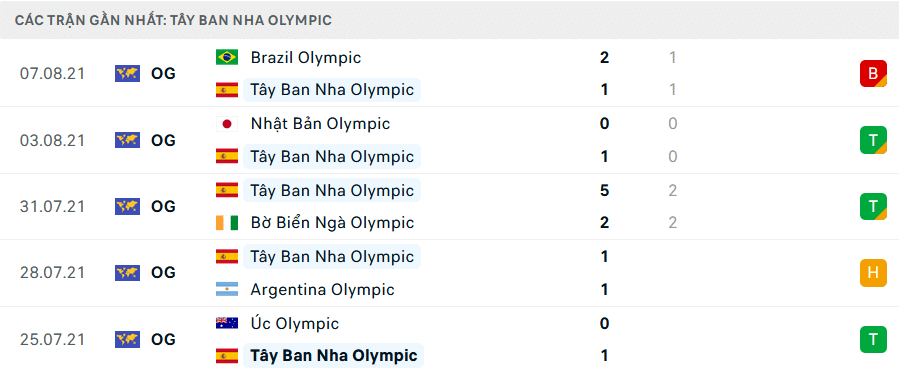The width and height of the screenshot is (899, 369).
Task: Click the OG competition label for 28.07.21
Action: click(x=163, y=273)
